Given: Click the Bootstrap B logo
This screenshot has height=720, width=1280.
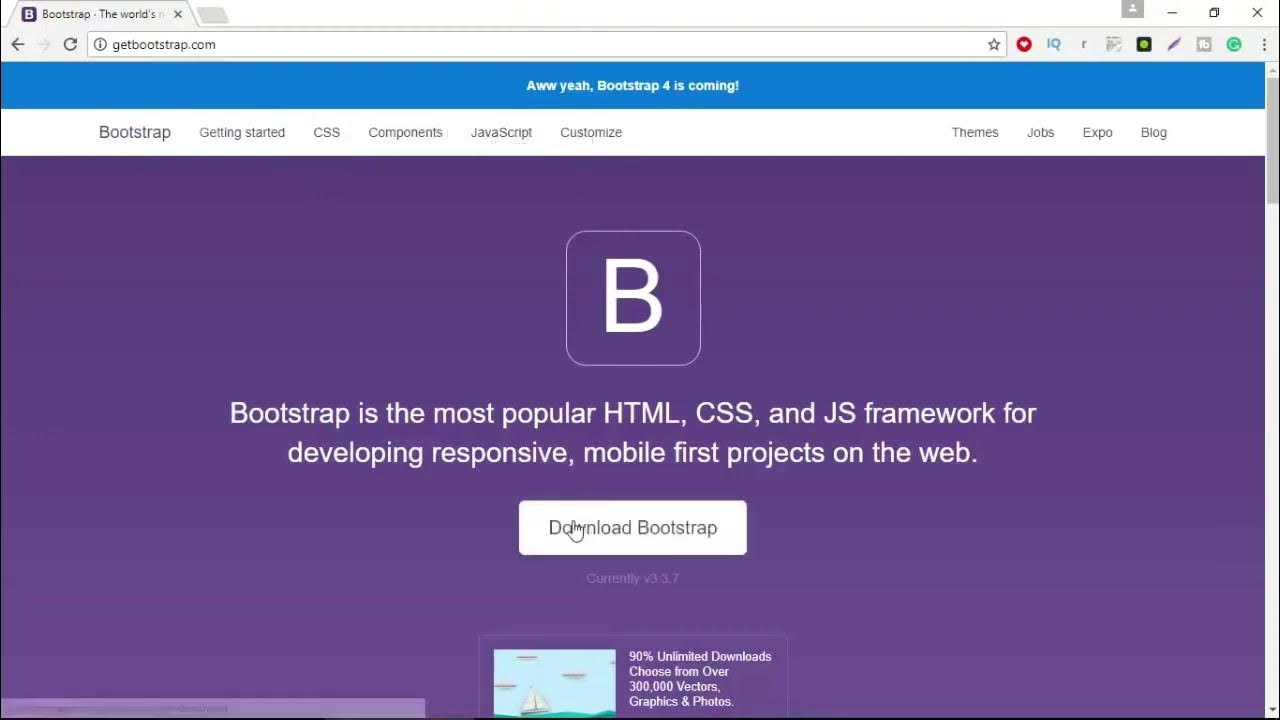Looking at the screenshot, I should [x=633, y=298].
